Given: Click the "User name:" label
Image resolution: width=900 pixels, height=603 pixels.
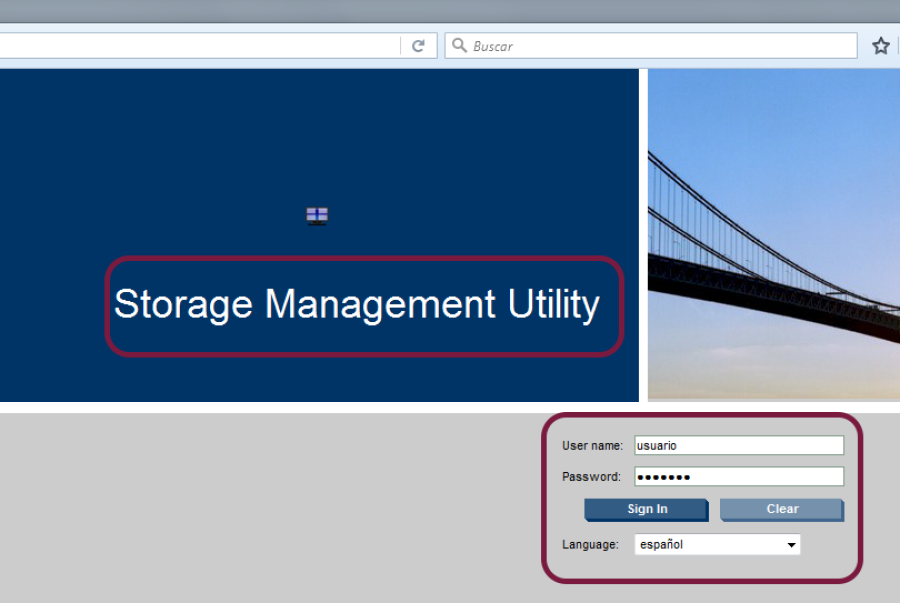Looking at the screenshot, I should [592, 446].
